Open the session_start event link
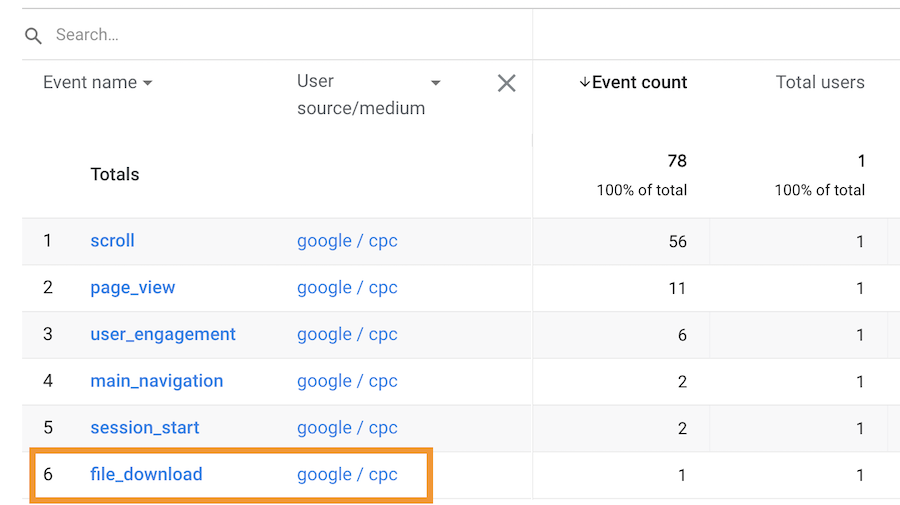Viewport: 900px width, 505px height. click(x=144, y=428)
